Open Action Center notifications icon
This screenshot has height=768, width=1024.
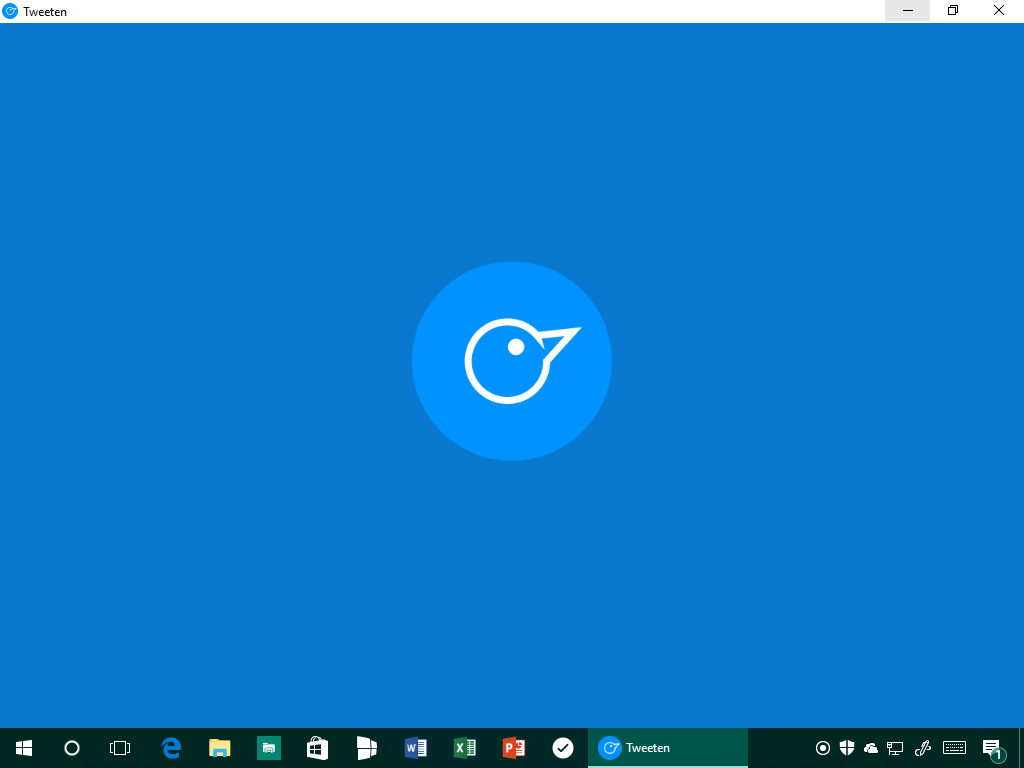coord(993,749)
